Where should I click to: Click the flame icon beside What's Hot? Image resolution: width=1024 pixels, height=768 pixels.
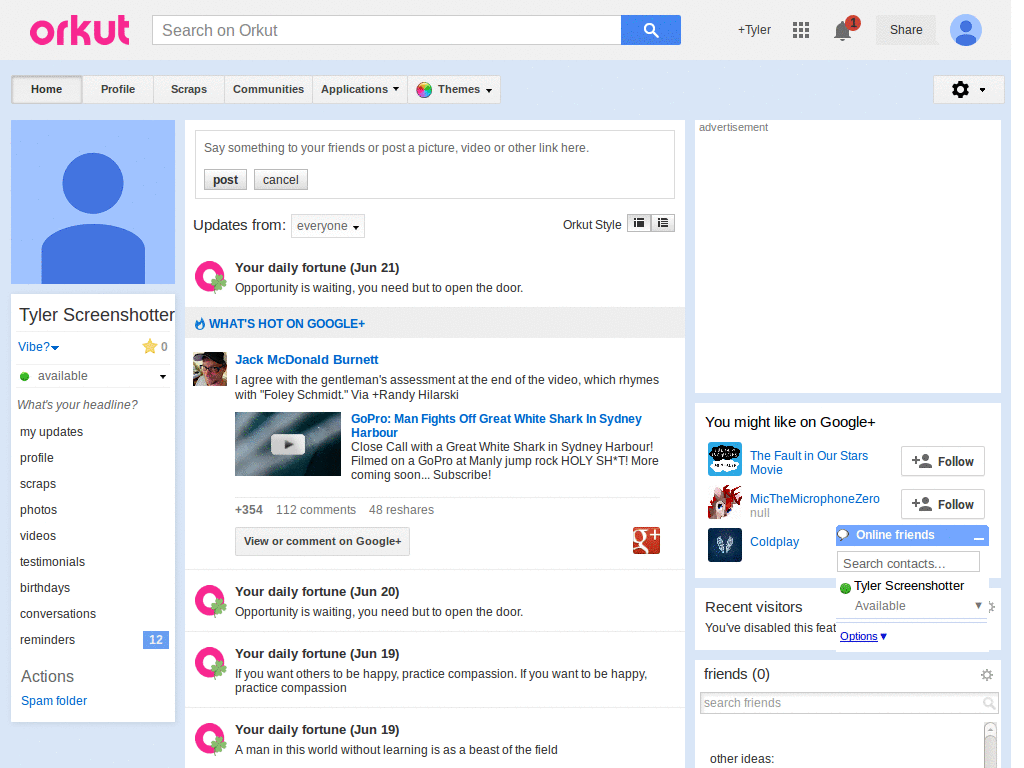tap(200, 323)
